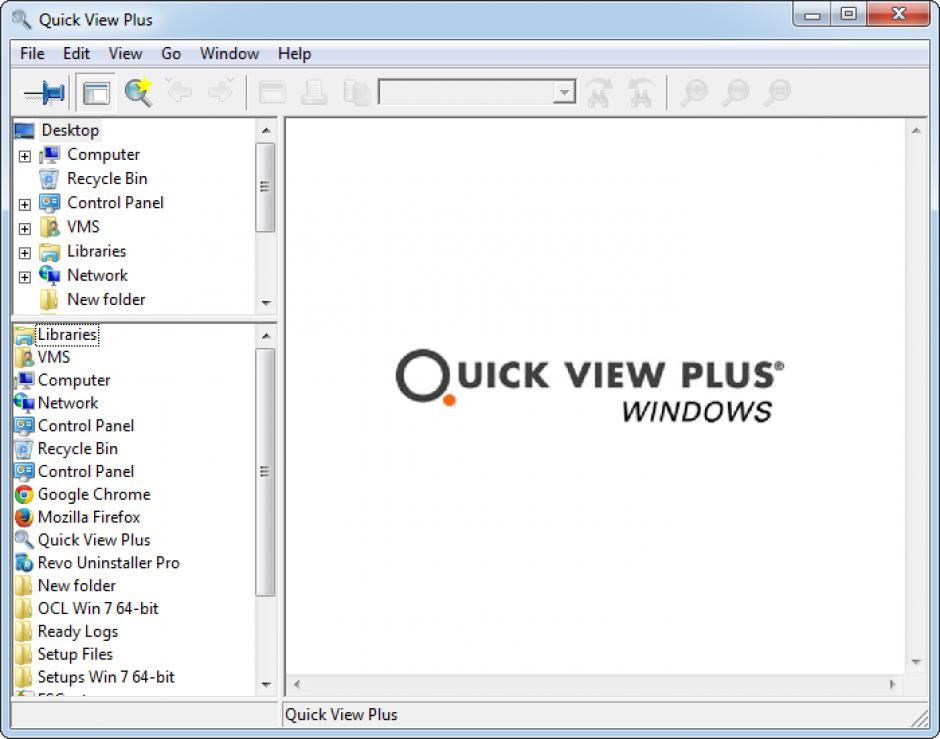This screenshot has width=940, height=739.
Task: Click the back arrow toolbar icon
Action: [x=179, y=91]
